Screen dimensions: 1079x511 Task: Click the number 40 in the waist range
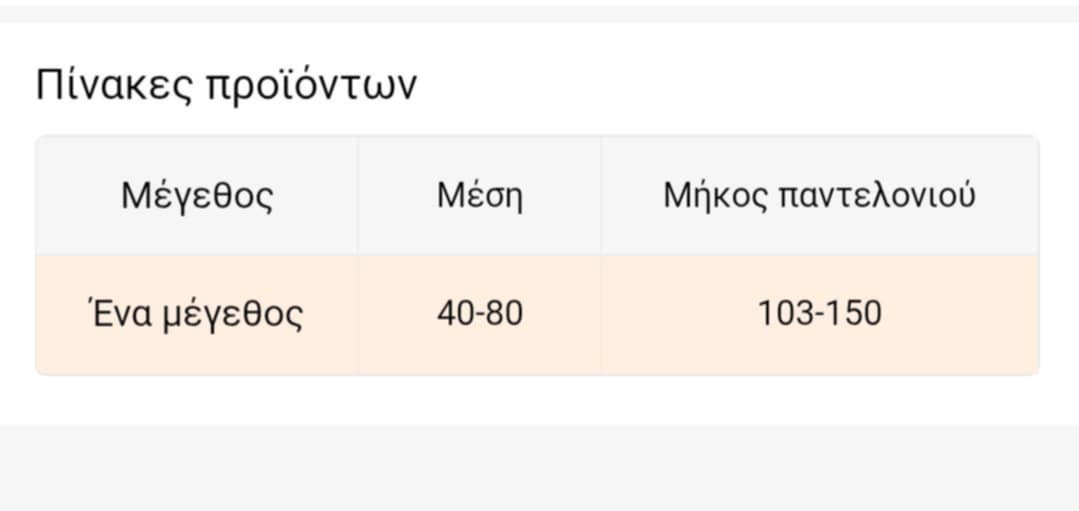(454, 314)
